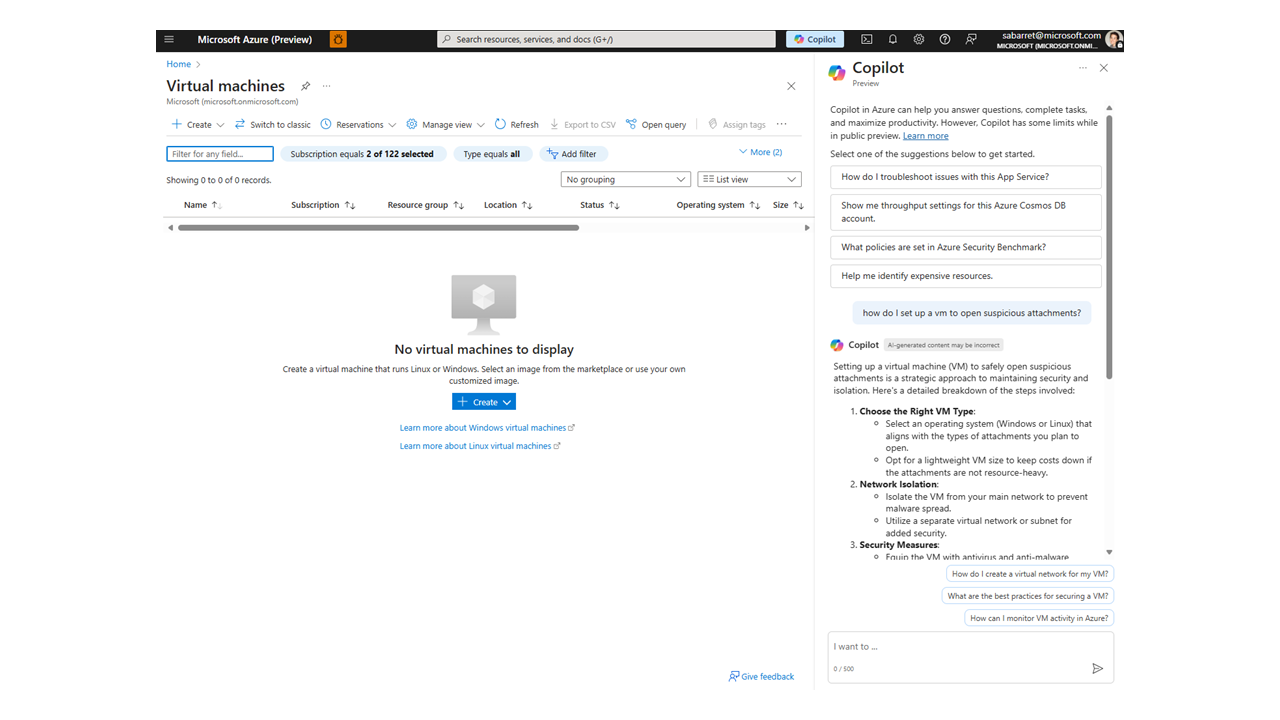Sort by Subscription column arrows
Screen dimensions: 1280x720
(350, 205)
